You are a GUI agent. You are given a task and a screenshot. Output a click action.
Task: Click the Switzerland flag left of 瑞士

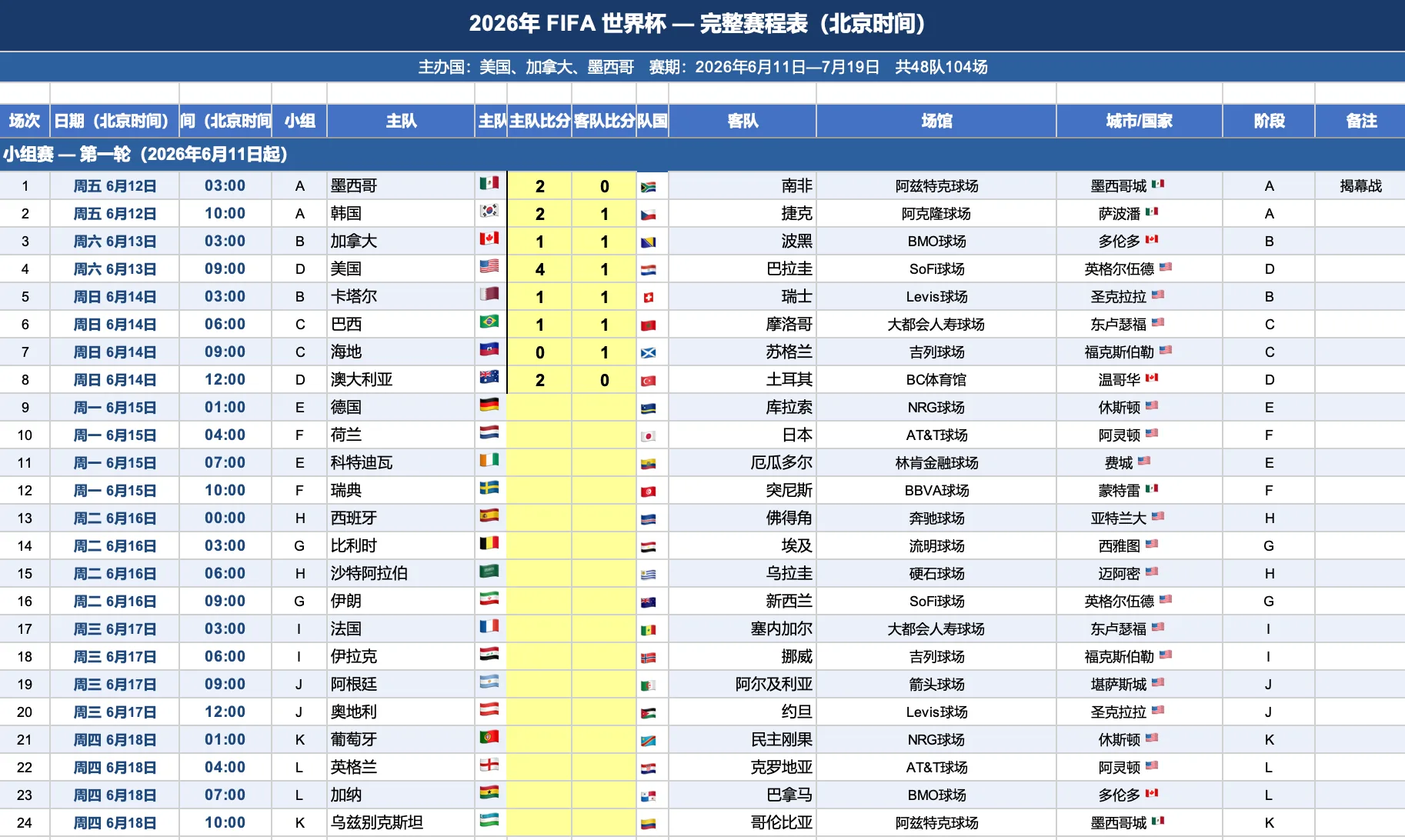(x=649, y=298)
